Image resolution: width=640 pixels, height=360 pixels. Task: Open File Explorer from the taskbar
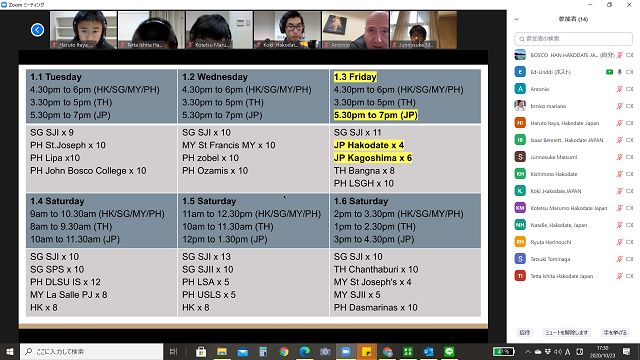pyautogui.click(x=222, y=351)
